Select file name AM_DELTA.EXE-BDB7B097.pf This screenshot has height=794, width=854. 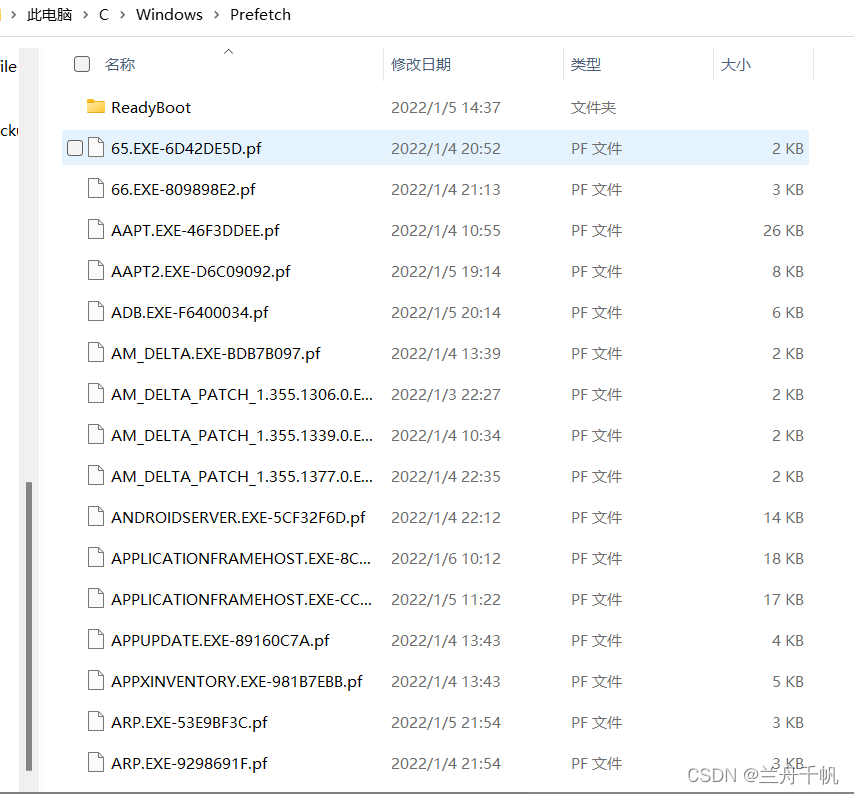click(216, 353)
